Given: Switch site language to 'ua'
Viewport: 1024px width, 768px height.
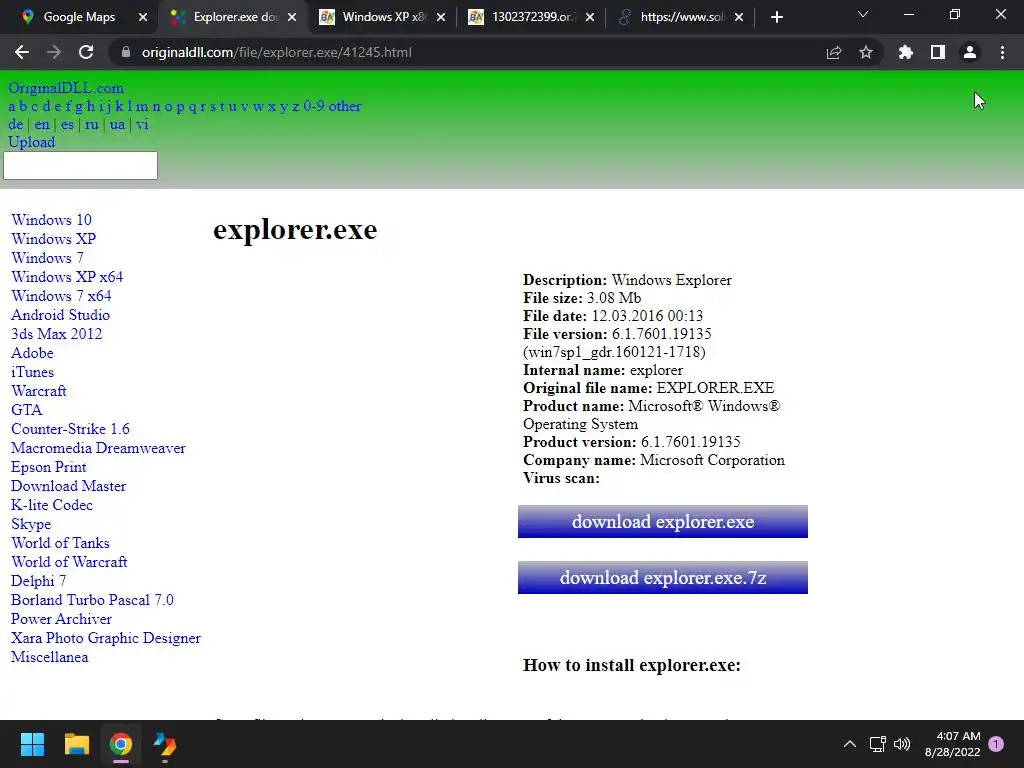Looking at the screenshot, I should 117,124.
